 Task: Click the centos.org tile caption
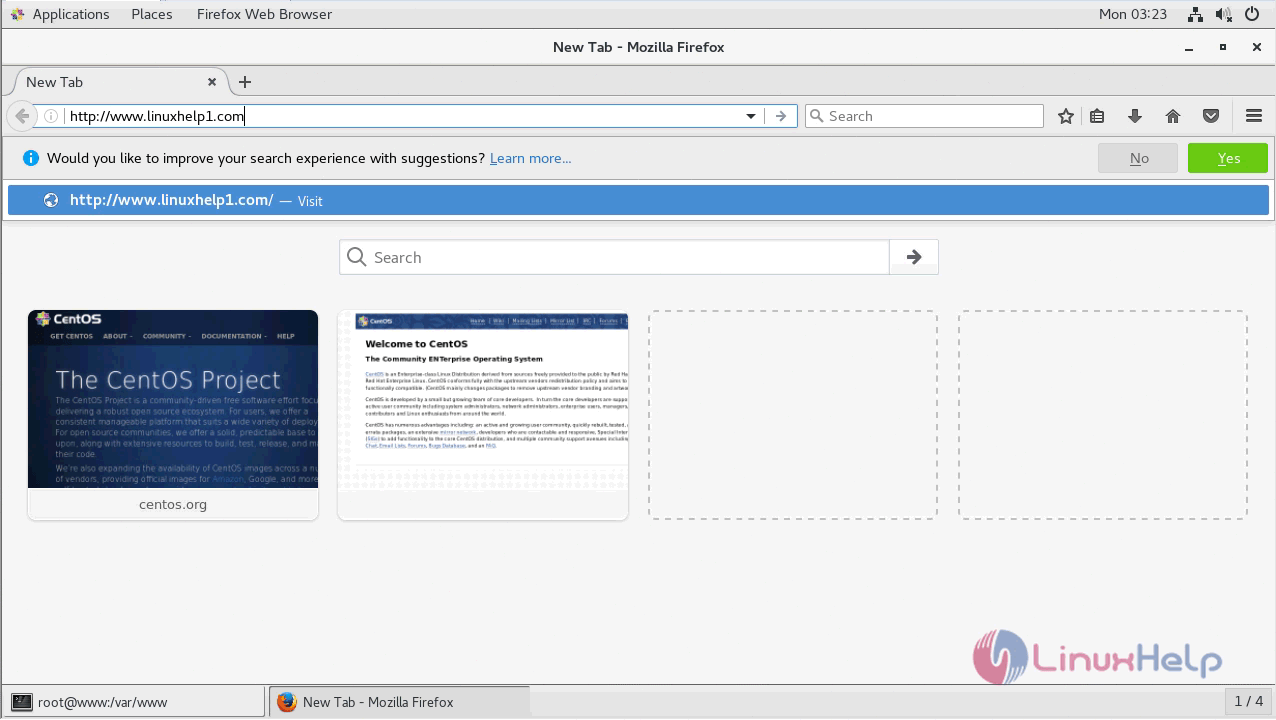pos(173,504)
